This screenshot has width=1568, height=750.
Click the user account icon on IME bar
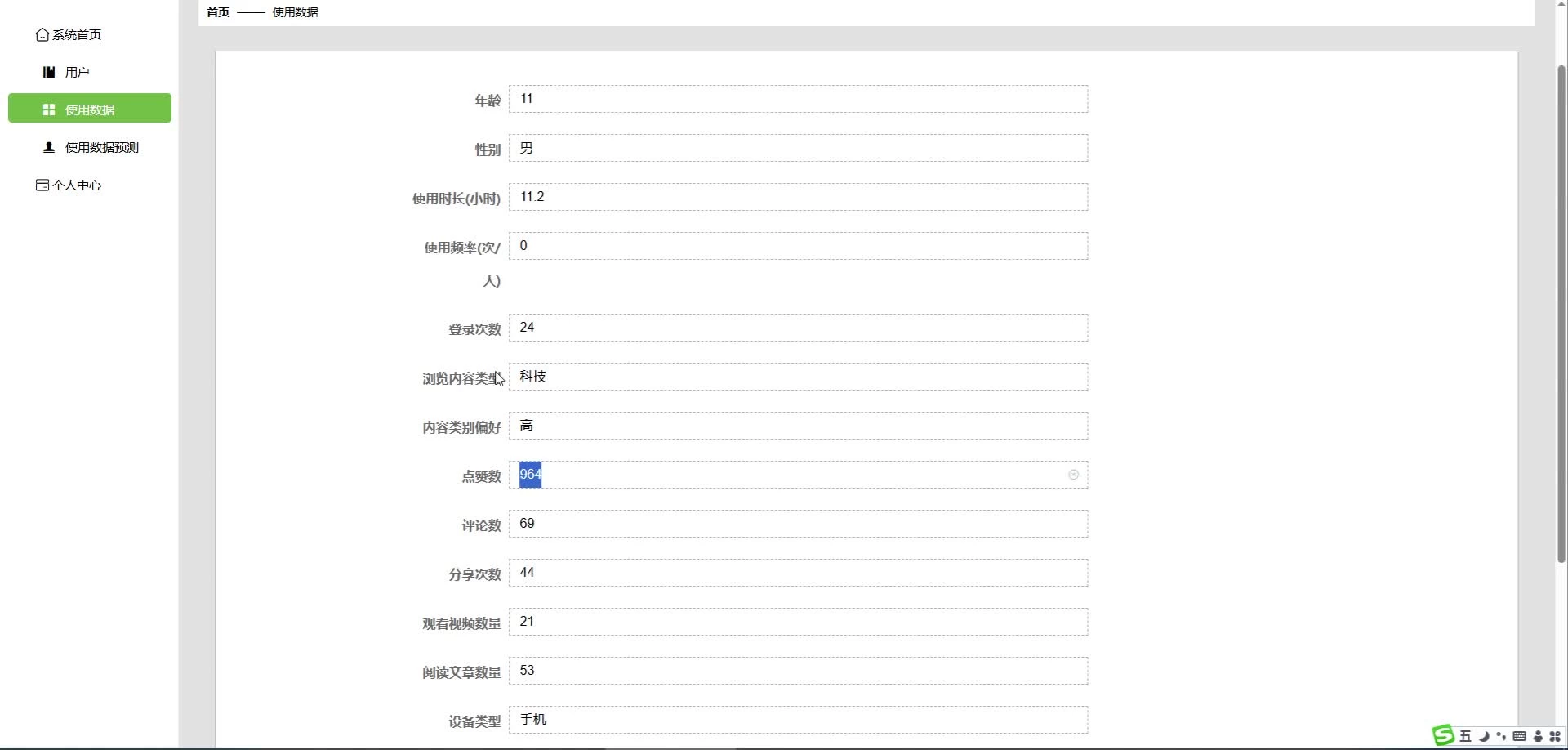point(1538,736)
